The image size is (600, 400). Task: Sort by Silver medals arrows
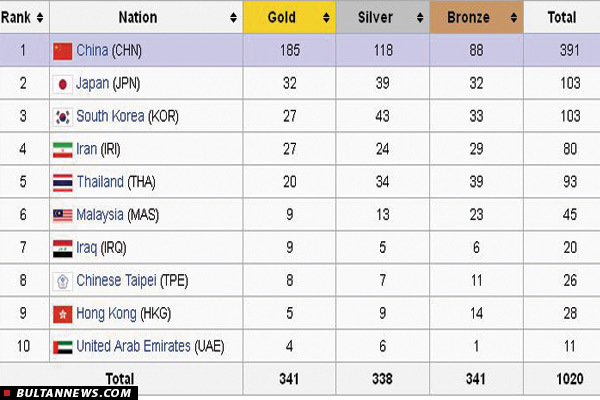click(x=420, y=17)
